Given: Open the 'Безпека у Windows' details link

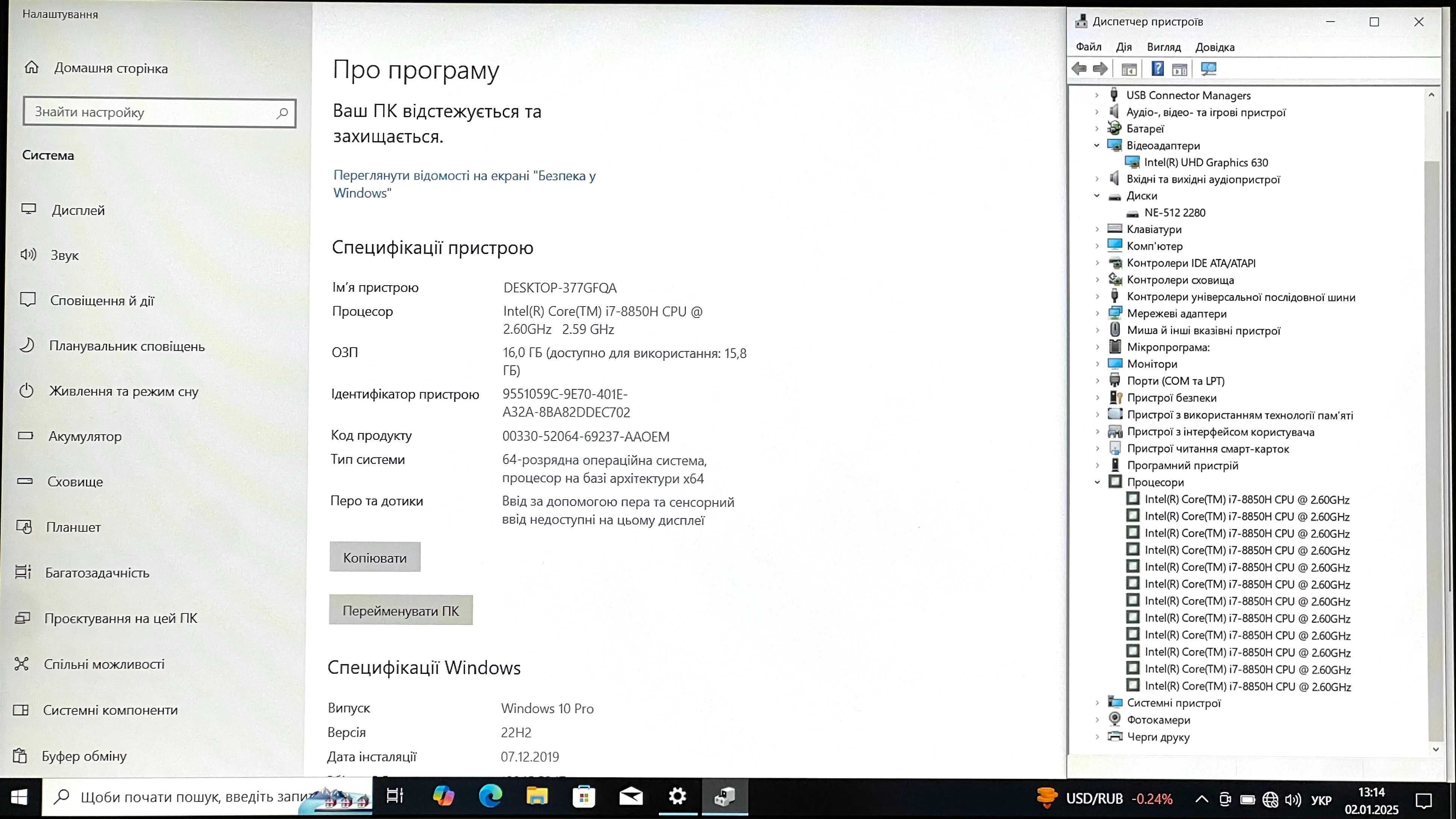Looking at the screenshot, I should (x=464, y=184).
